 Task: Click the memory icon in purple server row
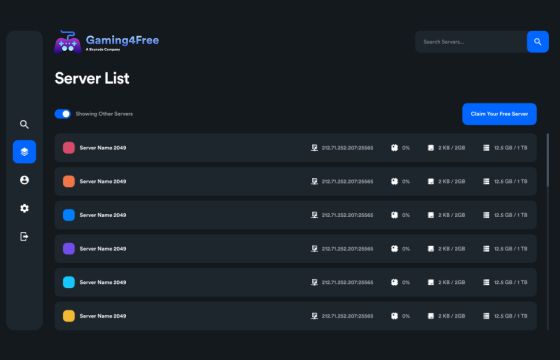pos(431,249)
